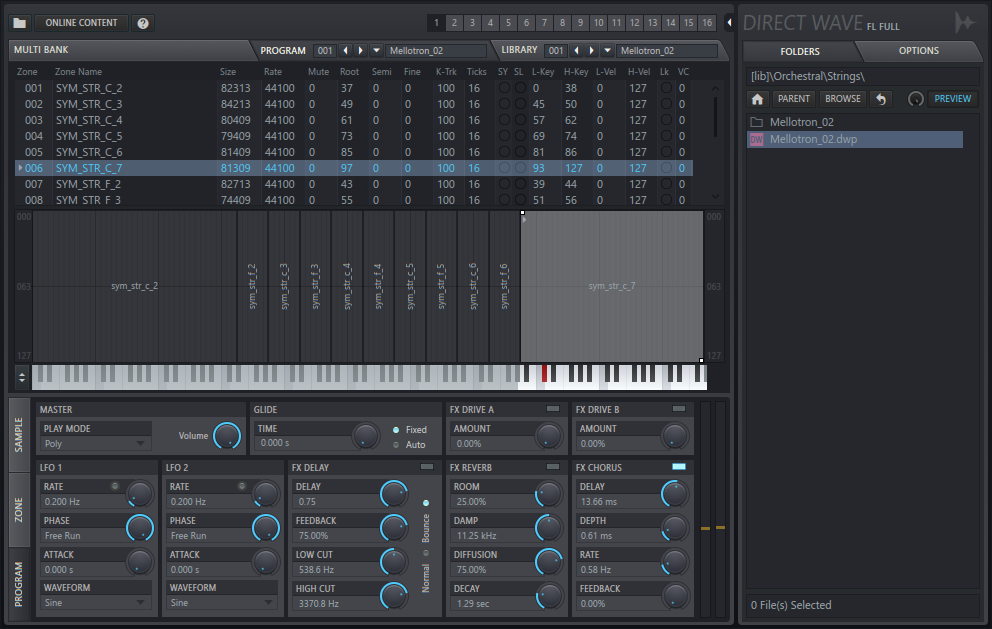Screen dimensions: 992x629
Task: Select the Auto glide mode
Action: pyautogui.click(x=395, y=445)
